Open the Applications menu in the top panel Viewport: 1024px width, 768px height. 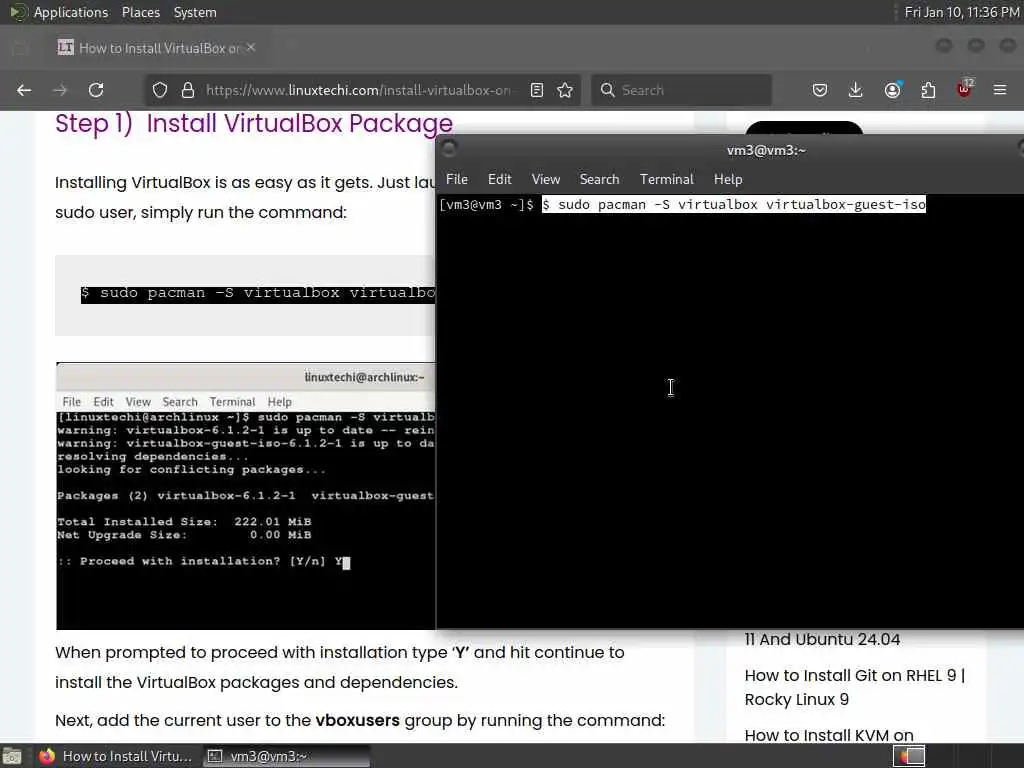(x=71, y=12)
